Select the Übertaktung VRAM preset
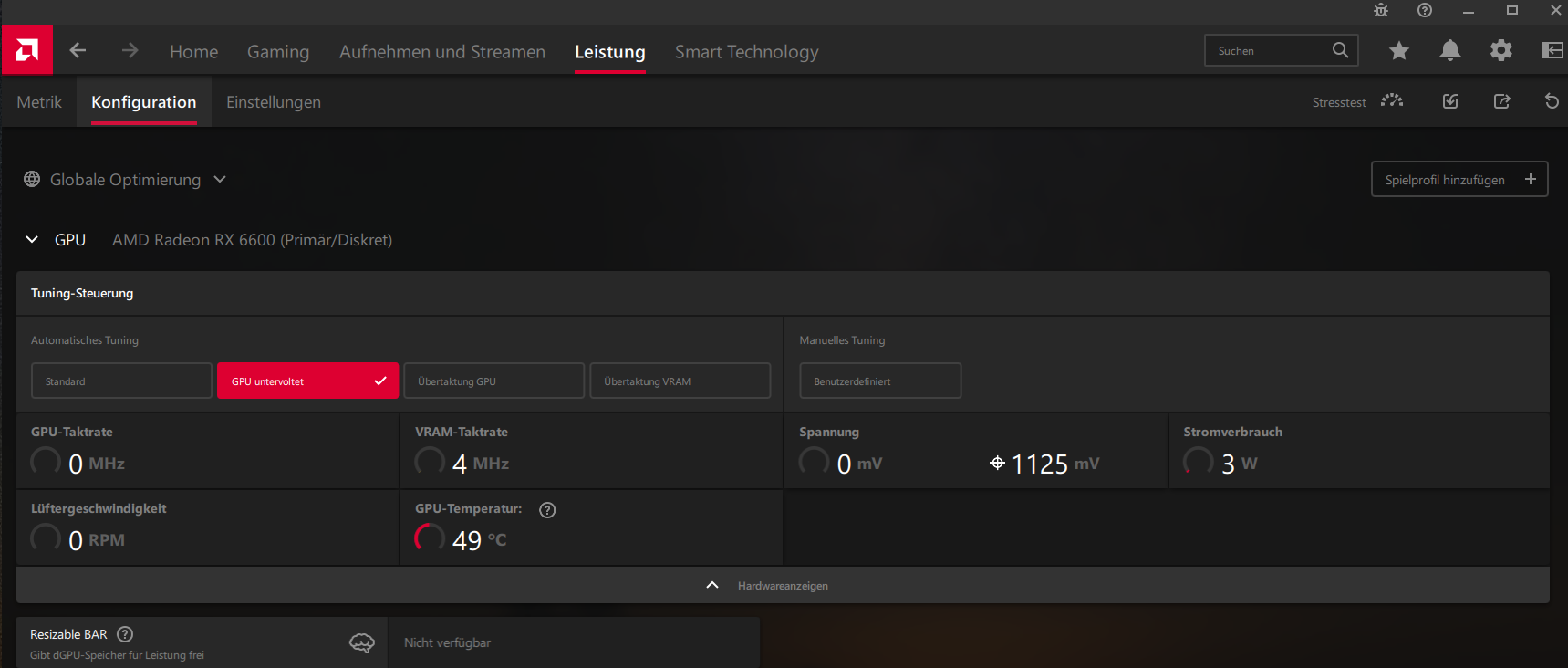Image resolution: width=1568 pixels, height=668 pixels. point(680,381)
